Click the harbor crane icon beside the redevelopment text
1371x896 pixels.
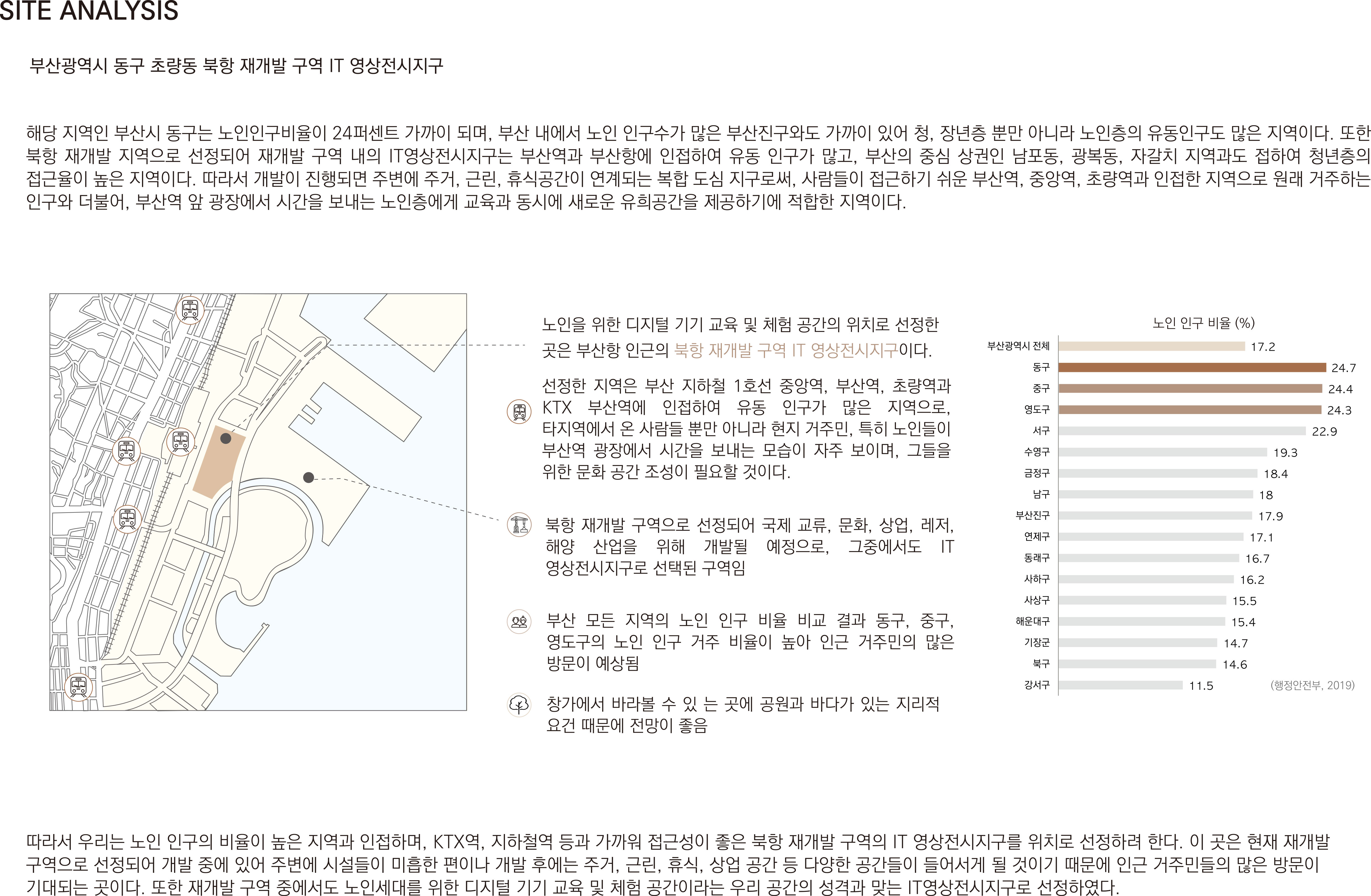pos(519,525)
